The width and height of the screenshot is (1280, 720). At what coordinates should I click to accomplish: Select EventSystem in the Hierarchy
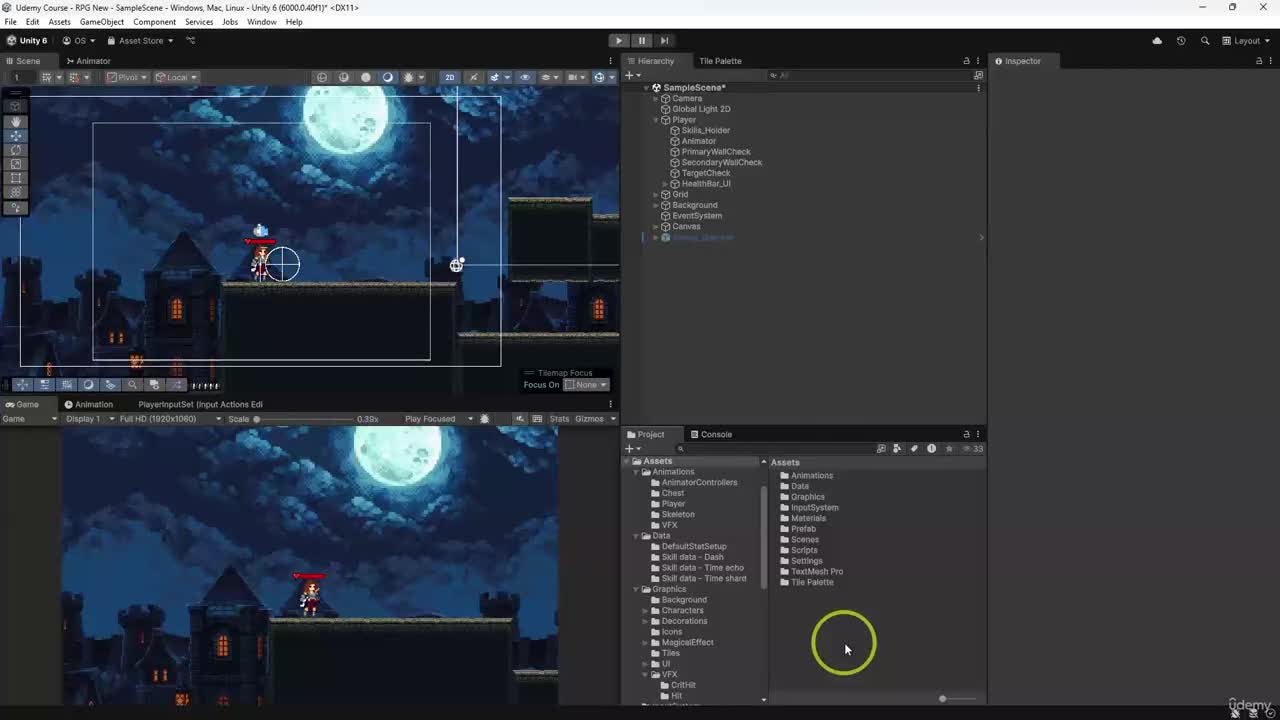(x=696, y=216)
